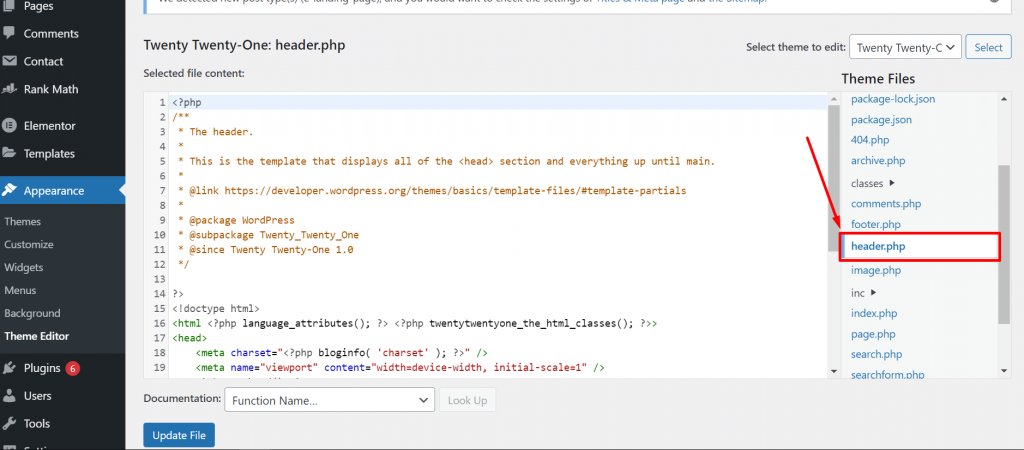Open Menus submenu item
Screen dimensions: 1024x450
coord(20,290)
